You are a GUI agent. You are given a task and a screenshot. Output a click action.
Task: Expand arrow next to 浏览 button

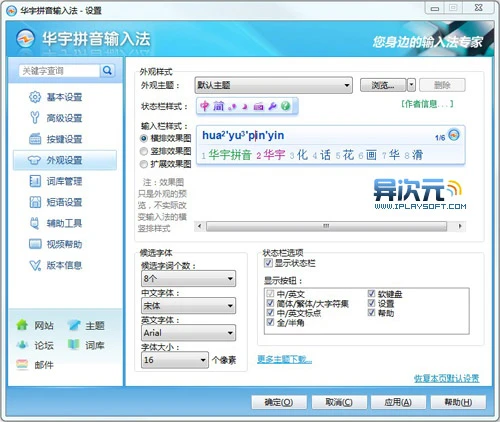411,85
